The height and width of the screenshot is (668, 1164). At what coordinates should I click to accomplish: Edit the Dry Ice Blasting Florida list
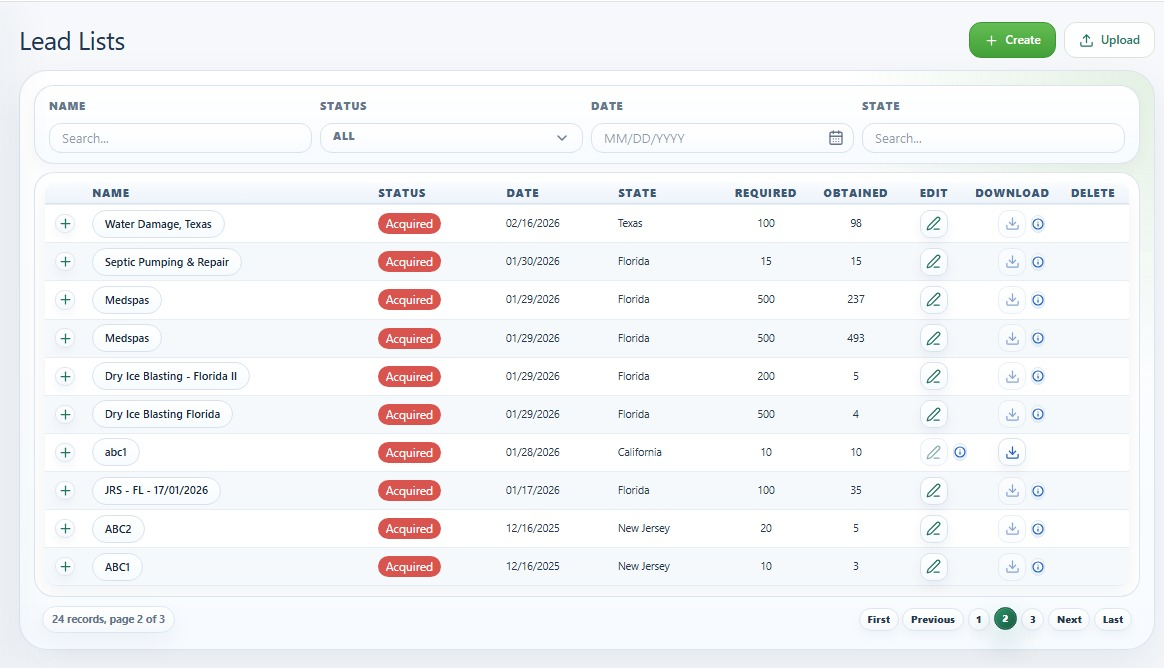[933, 414]
